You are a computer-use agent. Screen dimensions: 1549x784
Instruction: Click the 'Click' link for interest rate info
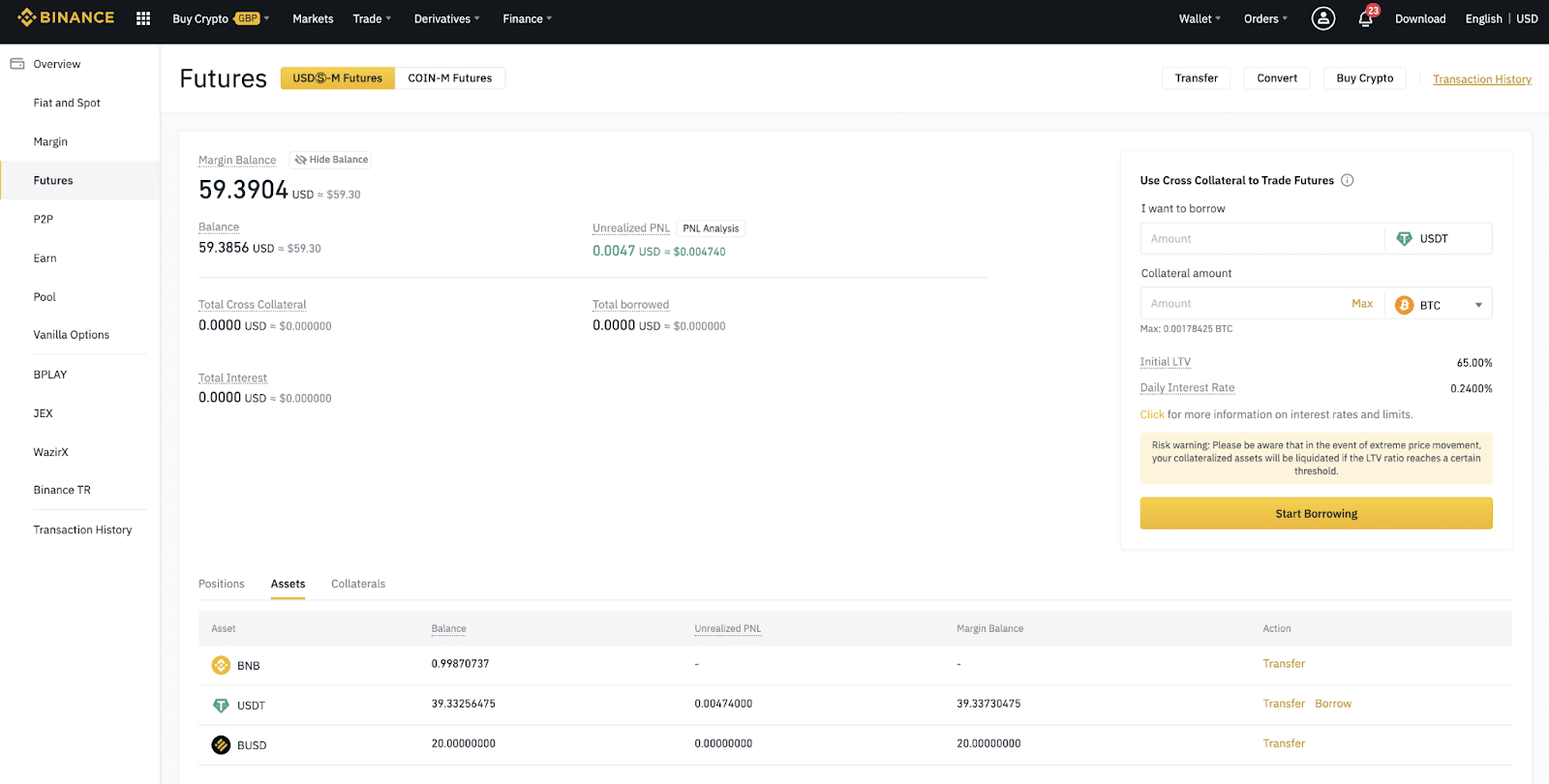(1152, 414)
